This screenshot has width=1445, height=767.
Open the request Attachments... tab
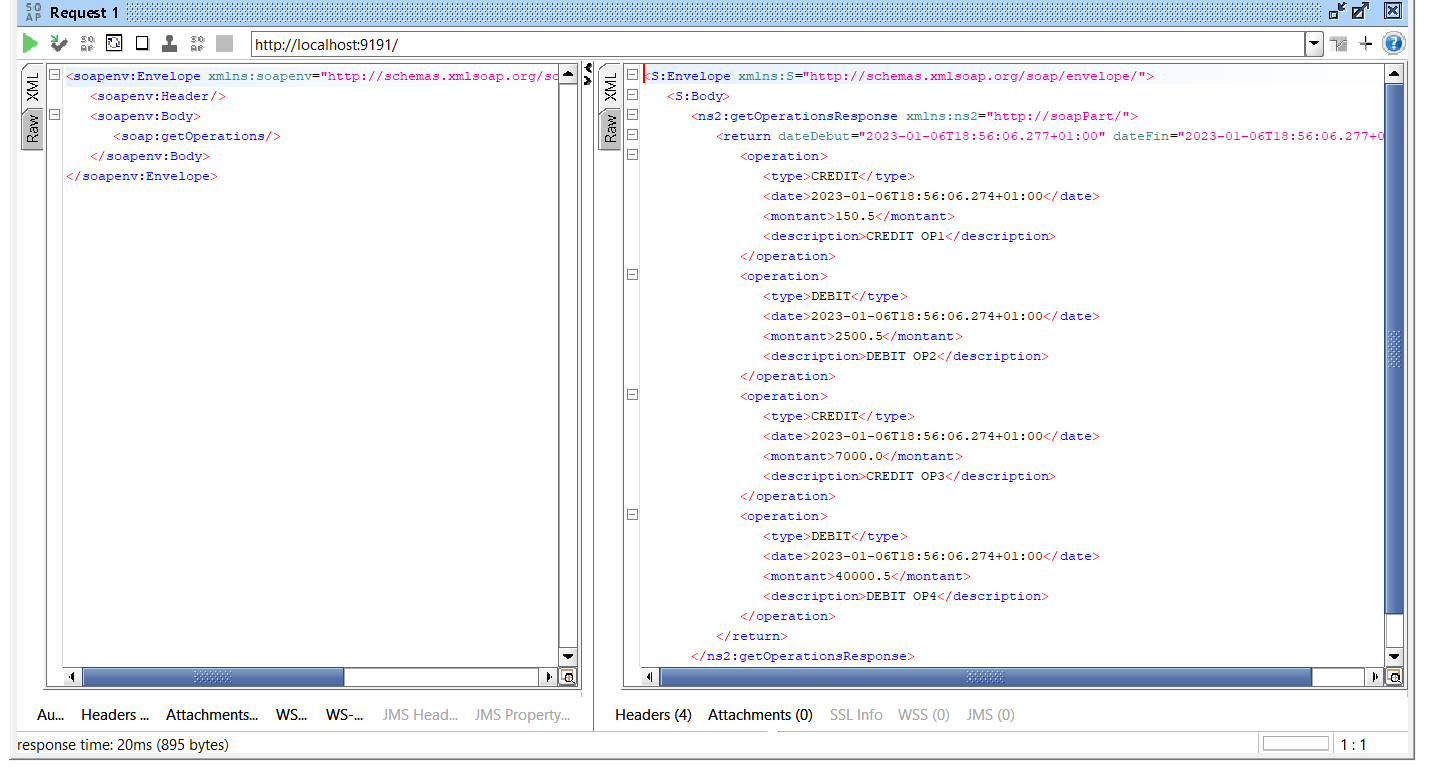point(212,715)
